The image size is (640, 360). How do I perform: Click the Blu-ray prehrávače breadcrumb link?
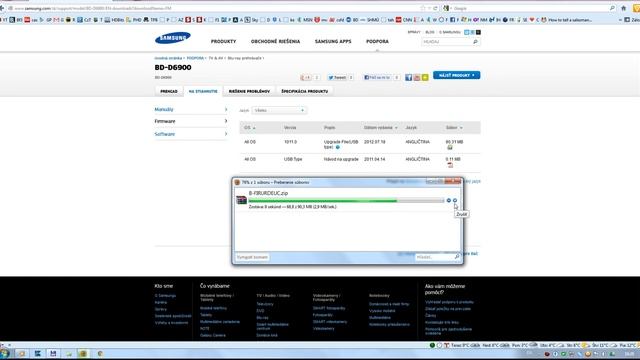coord(244,58)
